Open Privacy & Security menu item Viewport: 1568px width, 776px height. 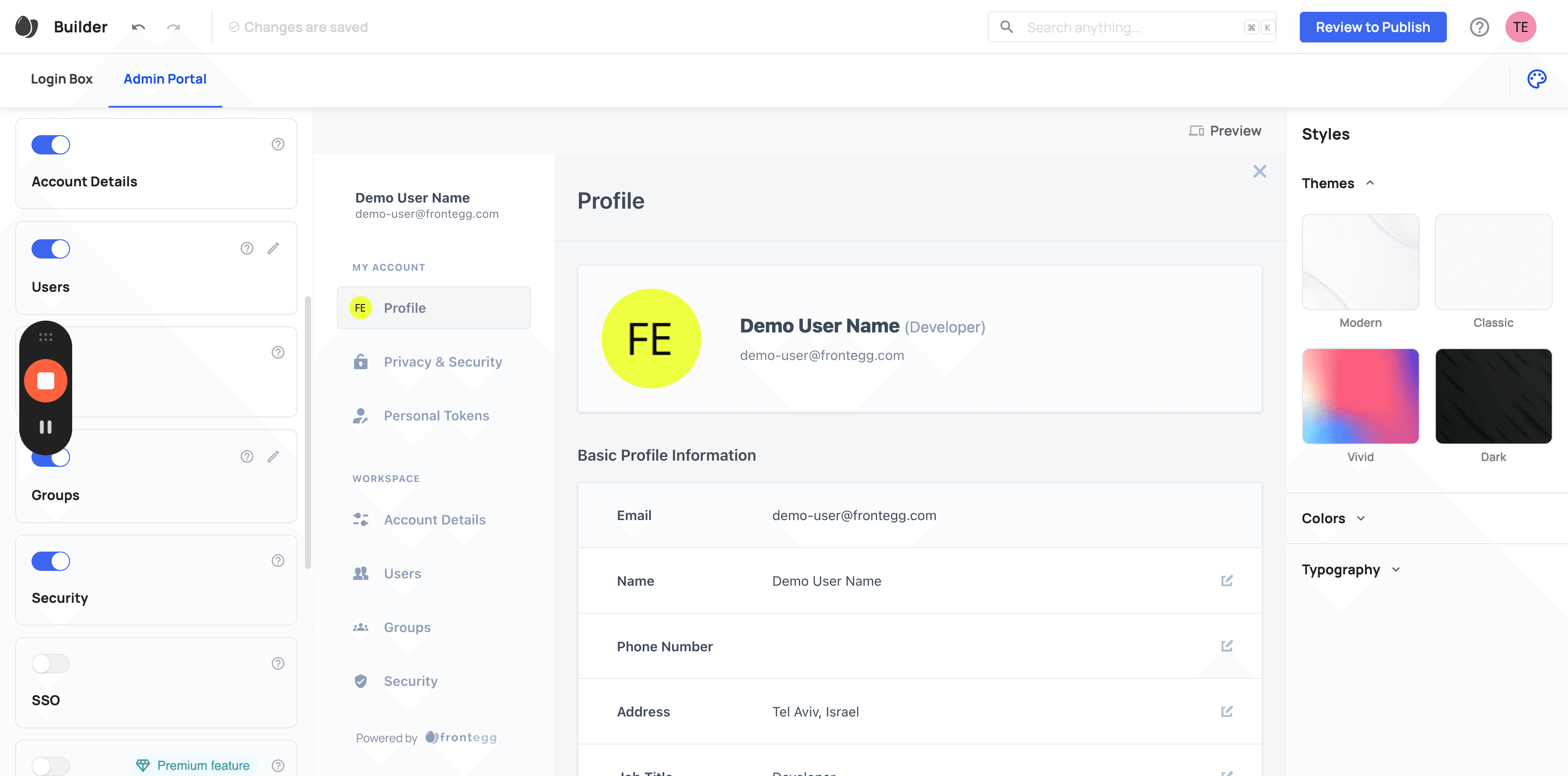tap(434, 362)
